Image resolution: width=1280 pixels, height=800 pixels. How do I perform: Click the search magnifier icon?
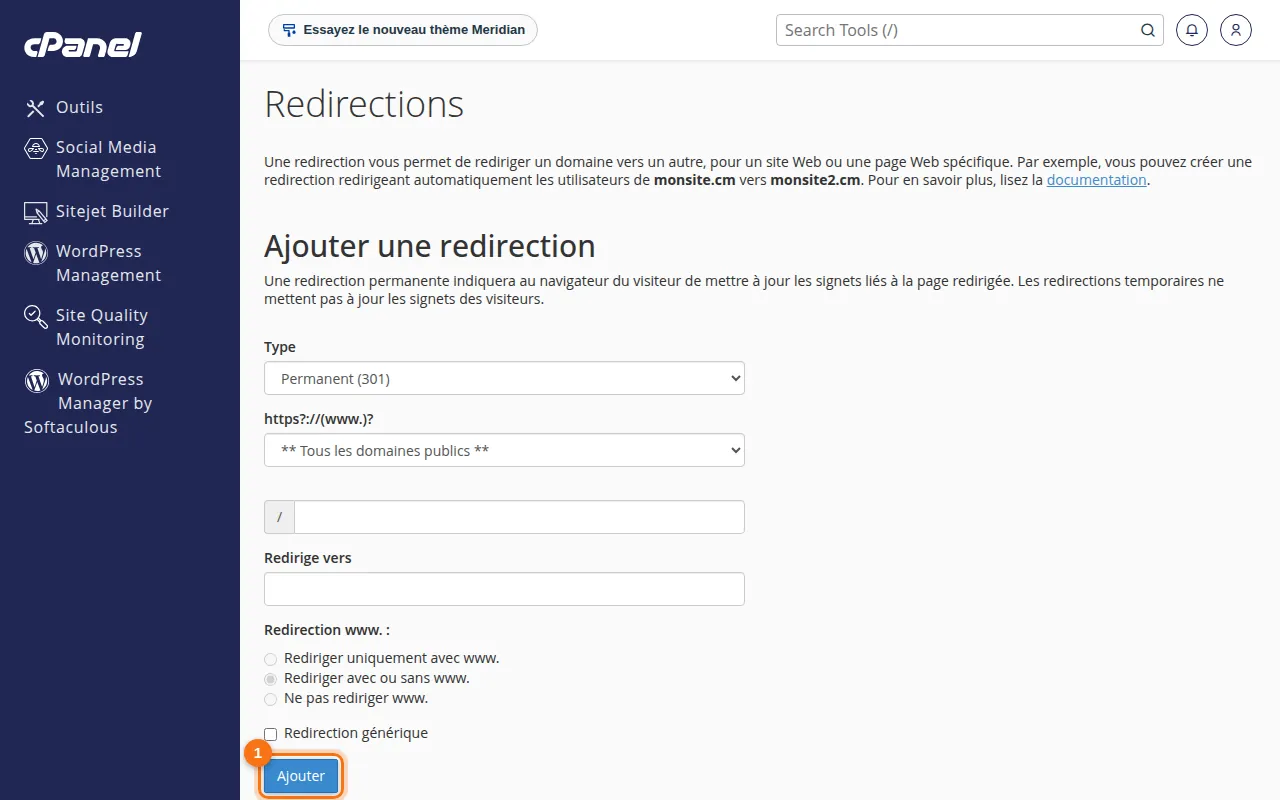tap(1148, 30)
